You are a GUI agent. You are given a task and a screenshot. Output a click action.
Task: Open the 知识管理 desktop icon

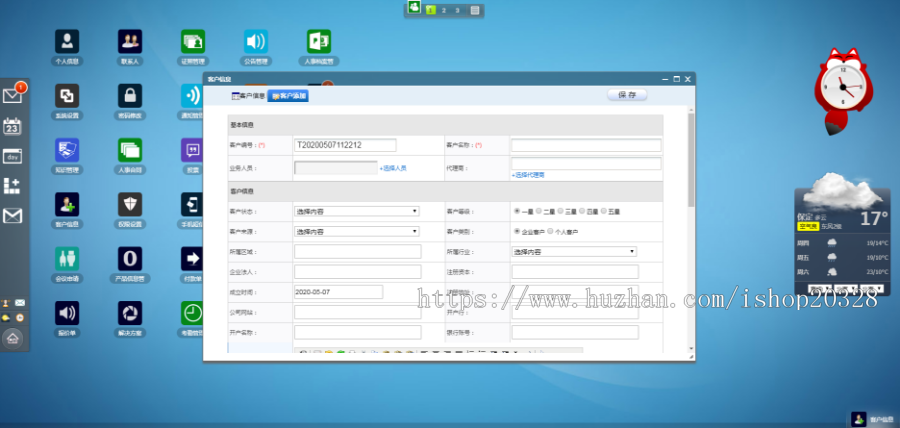coord(67,150)
